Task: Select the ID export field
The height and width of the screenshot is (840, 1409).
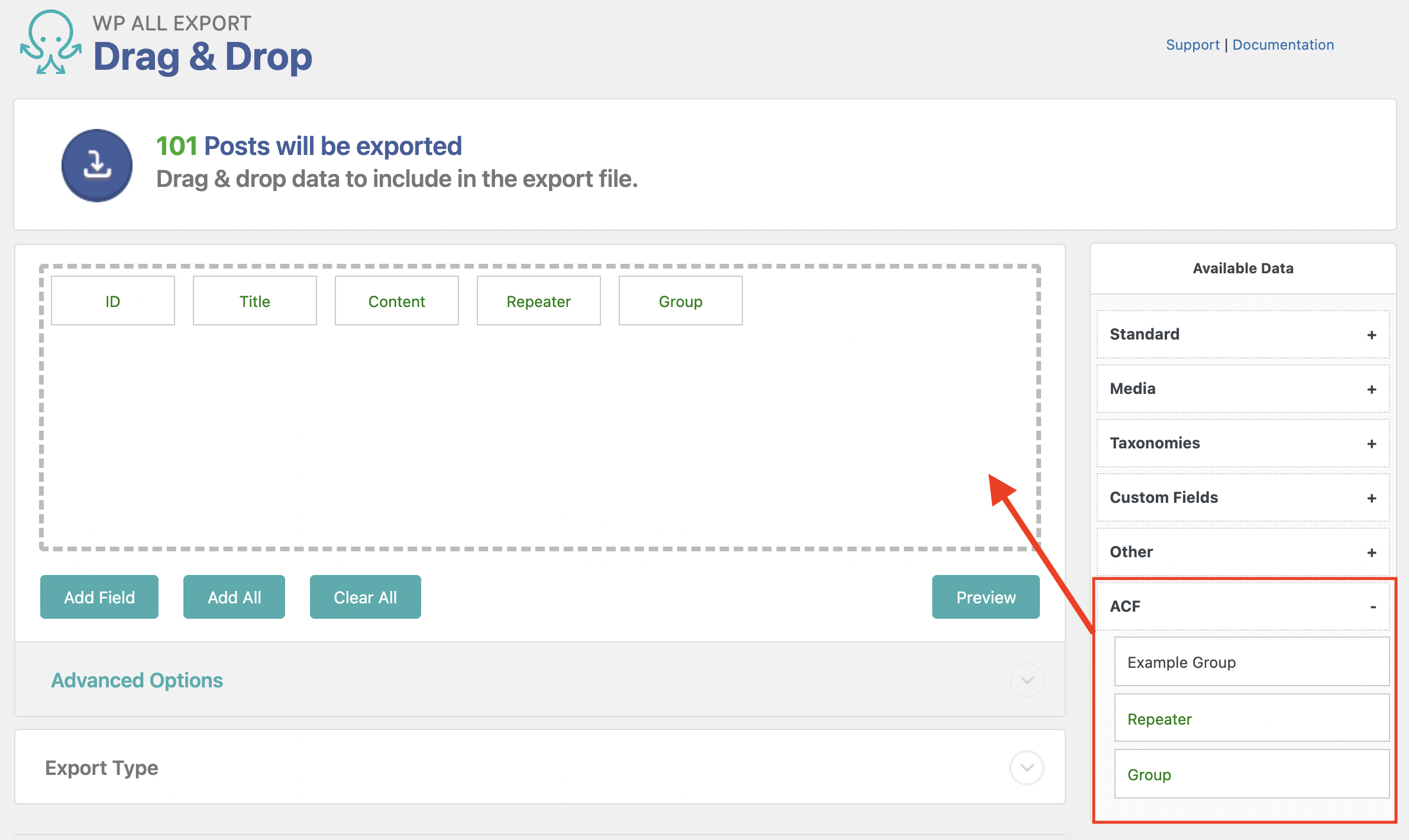Action: point(112,301)
